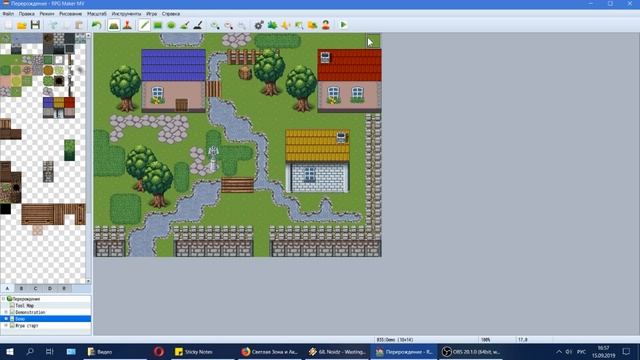
Task: Switch to tileset tab C
Action: (36, 288)
